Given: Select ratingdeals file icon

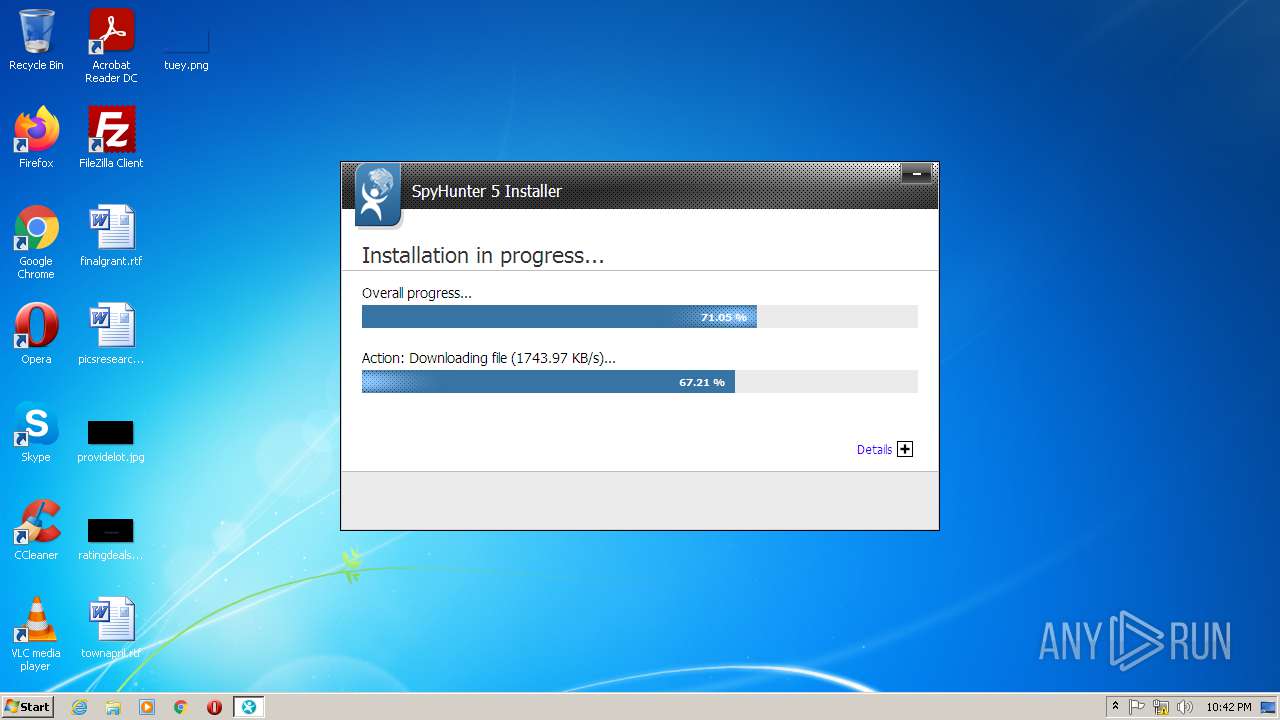Looking at the screenshot, I should click(111, 537).
